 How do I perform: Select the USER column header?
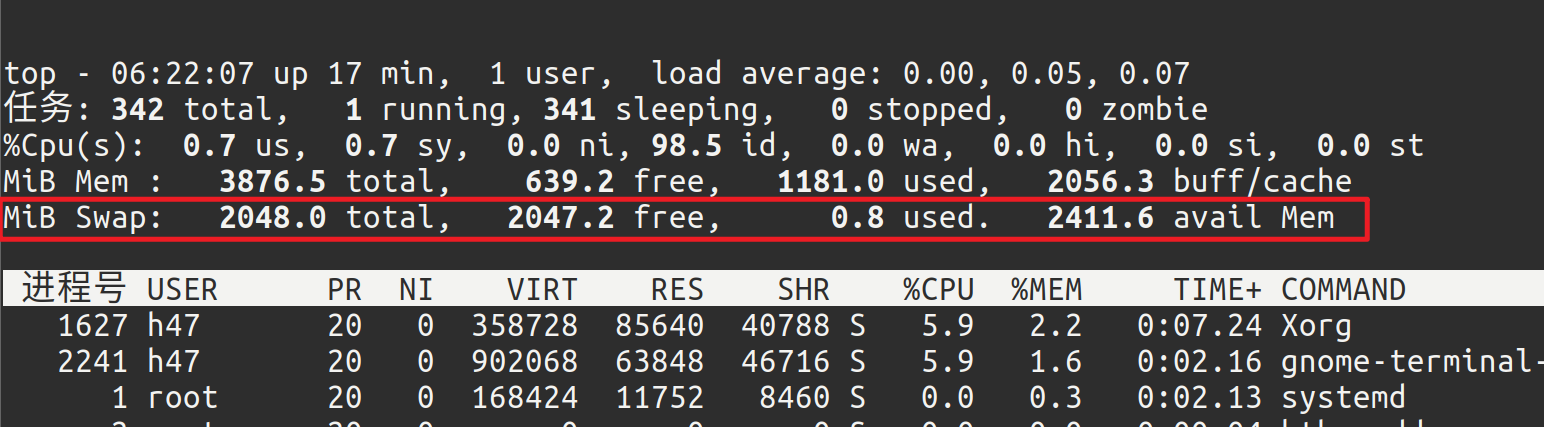point(182,290)
